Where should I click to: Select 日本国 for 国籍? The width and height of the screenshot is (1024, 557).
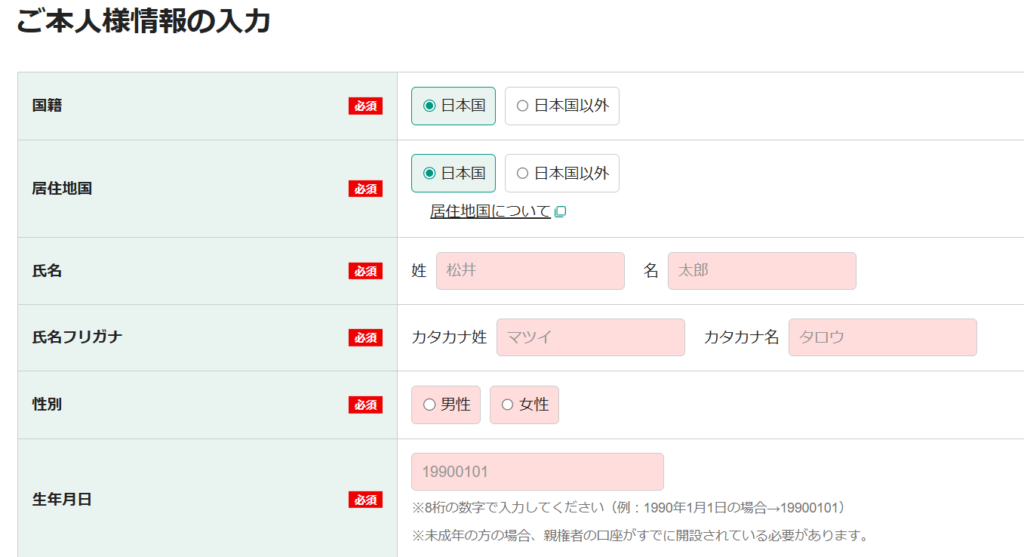coord(453,105)
